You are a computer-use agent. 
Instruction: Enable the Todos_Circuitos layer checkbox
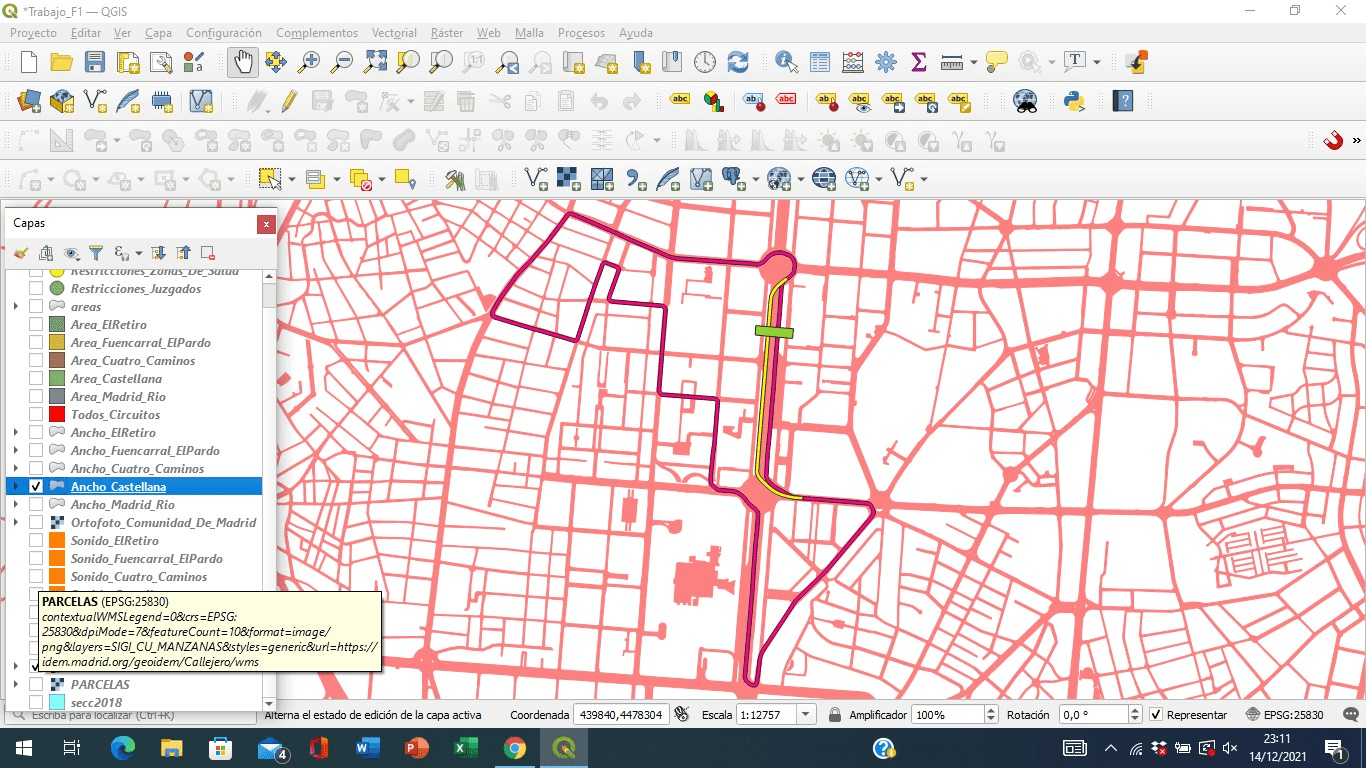(36, 415)
